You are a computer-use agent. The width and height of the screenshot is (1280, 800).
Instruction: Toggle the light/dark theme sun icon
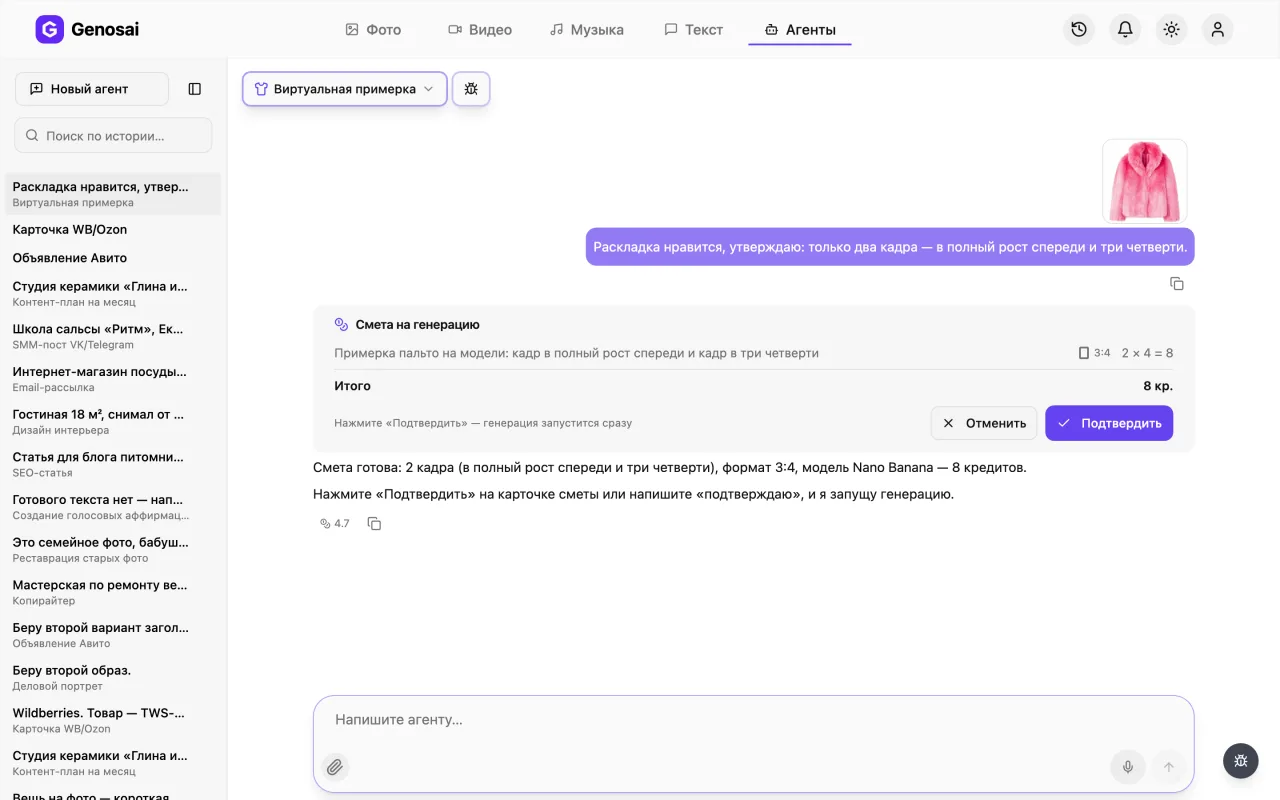(1171, 30)
